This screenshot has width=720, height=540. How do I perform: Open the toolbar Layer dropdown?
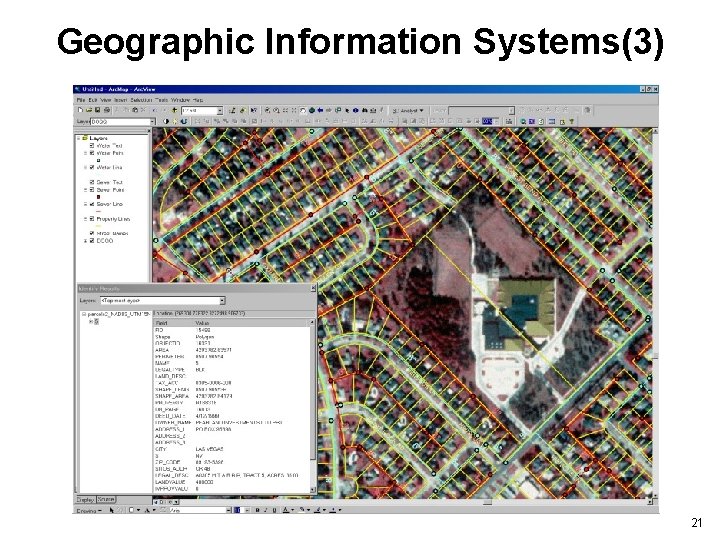pos(152,122)
